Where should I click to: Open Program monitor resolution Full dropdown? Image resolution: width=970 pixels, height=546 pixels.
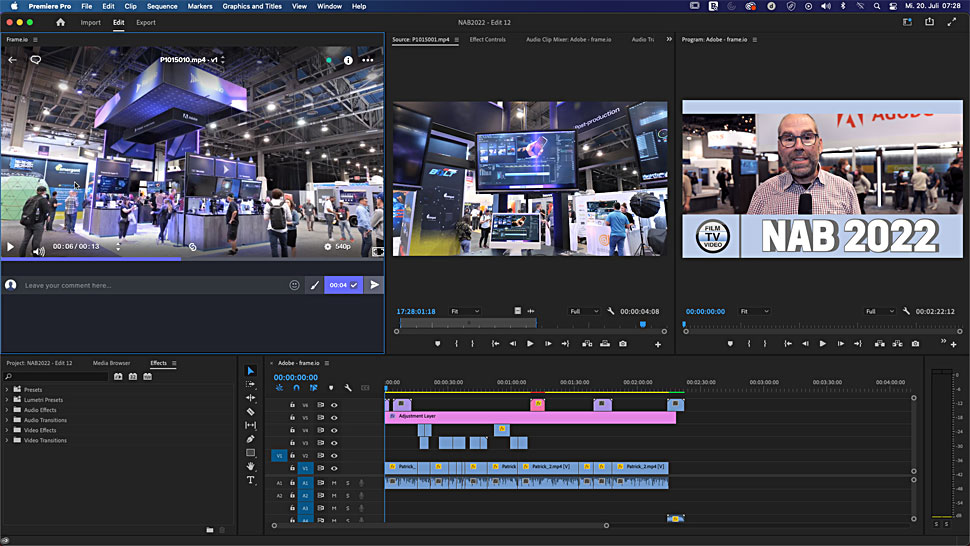[x=880, y=311]
